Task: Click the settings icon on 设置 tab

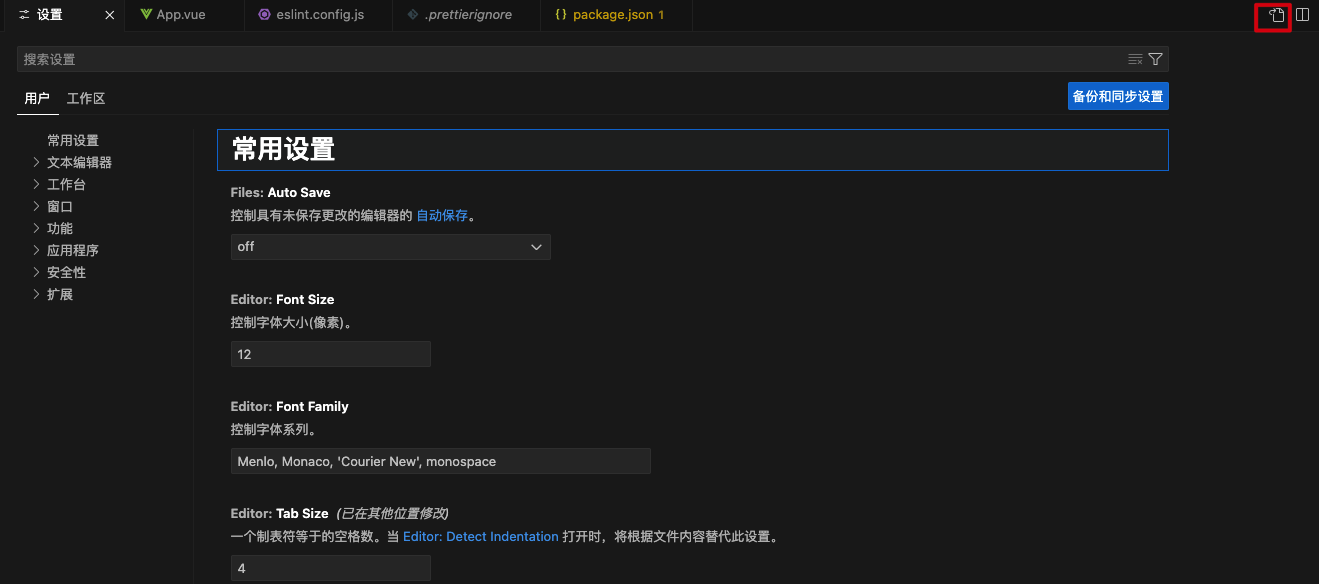Action: (24, 15)
